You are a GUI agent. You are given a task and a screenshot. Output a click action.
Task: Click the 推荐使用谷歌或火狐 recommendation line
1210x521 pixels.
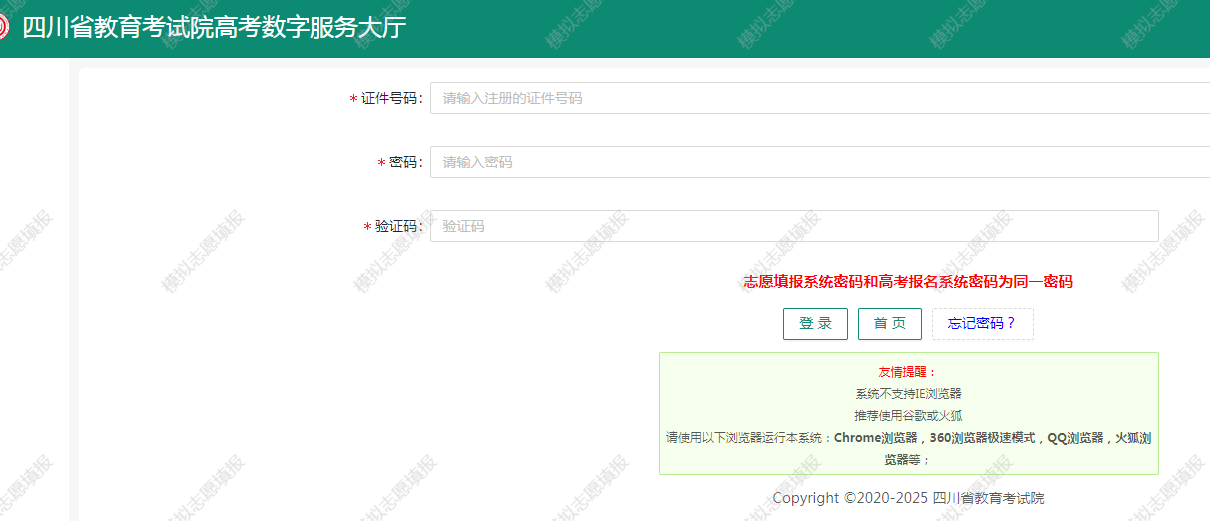908,415
